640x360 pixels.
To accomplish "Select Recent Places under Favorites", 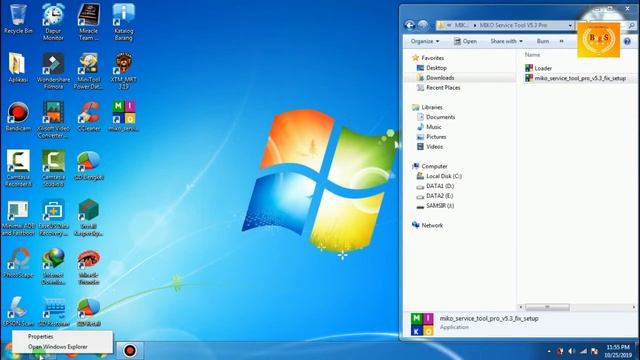I will click(438, 88).
